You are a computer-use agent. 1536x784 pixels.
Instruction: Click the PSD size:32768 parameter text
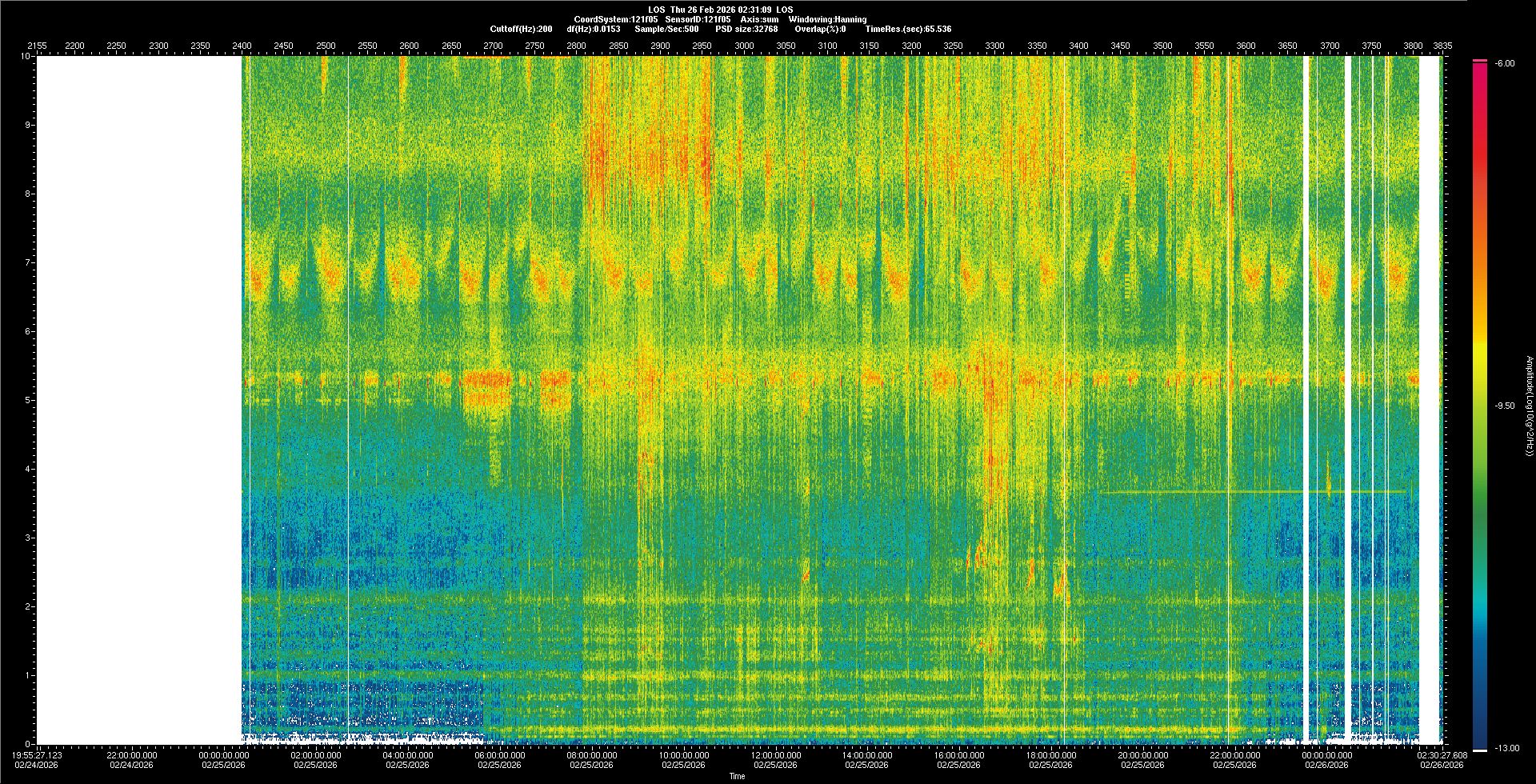(x=746, y=29)
